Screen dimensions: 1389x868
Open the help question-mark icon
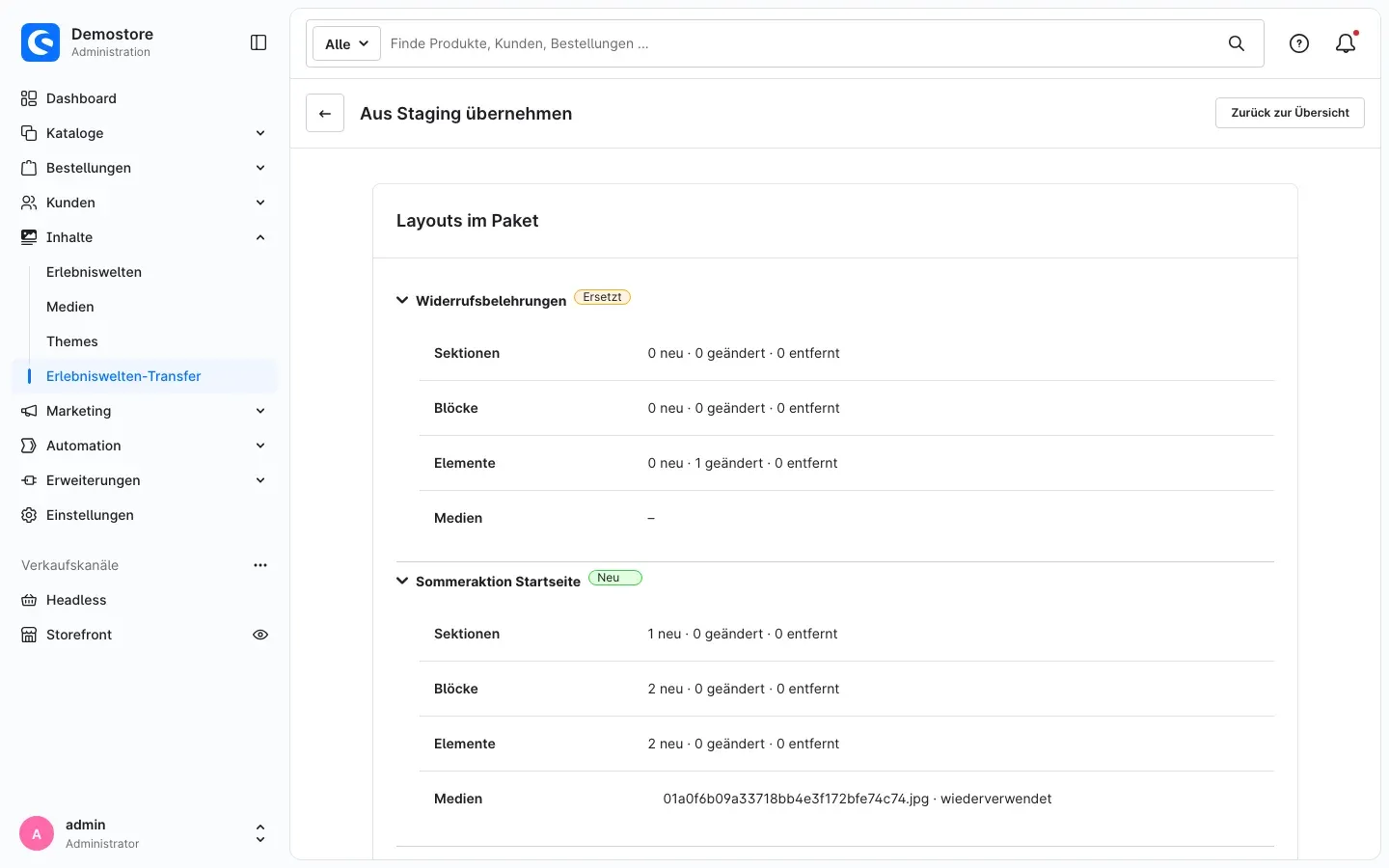click(1299, 43)
